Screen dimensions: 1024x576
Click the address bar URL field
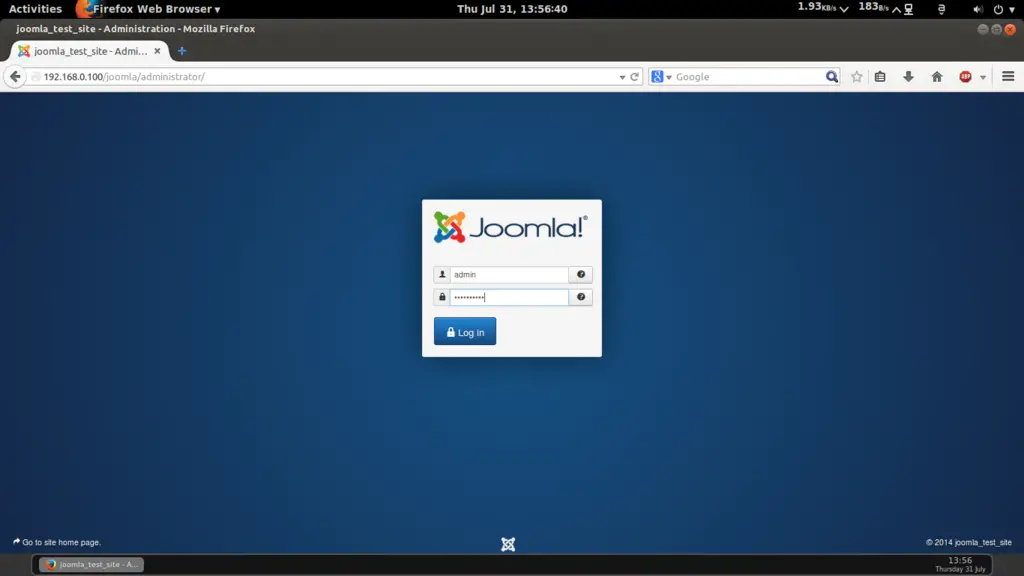pos(327,76)
